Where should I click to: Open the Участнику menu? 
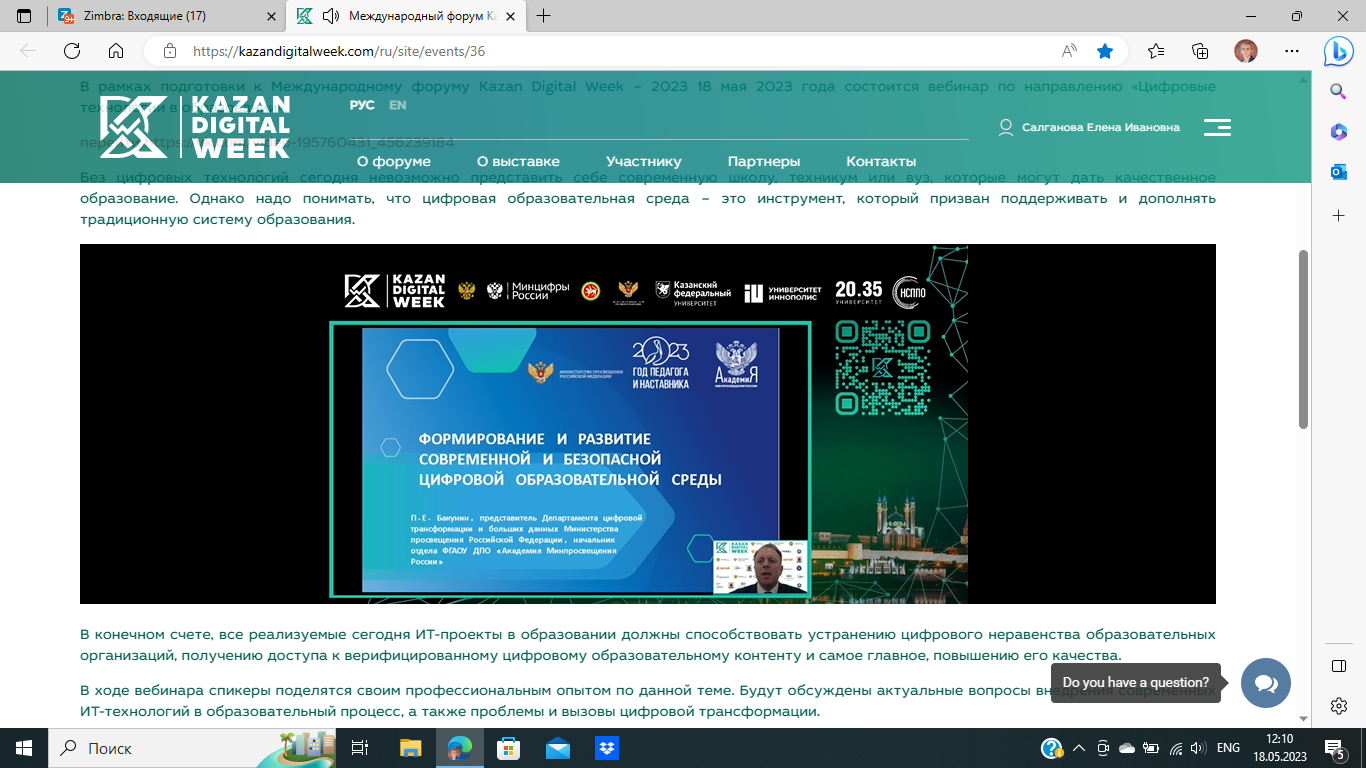point(644,161)
